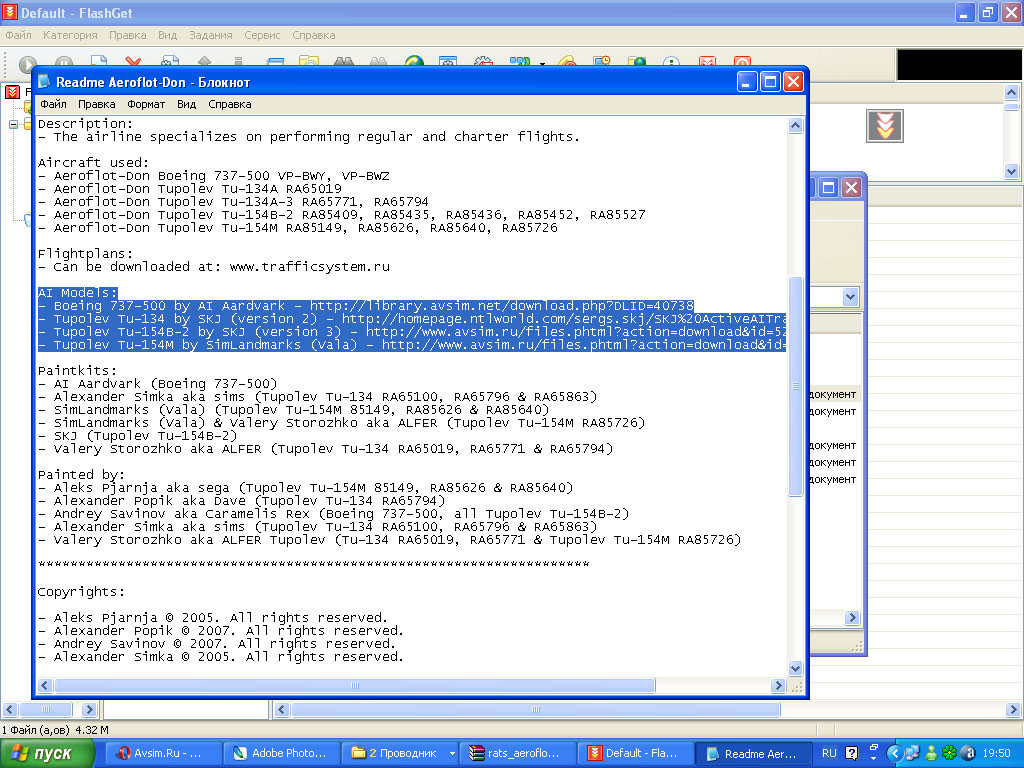This screenshot has height=768, width=1024.
Task: Click FlashGet top-right pane scroll down arrow
Action: (1011, 172)
